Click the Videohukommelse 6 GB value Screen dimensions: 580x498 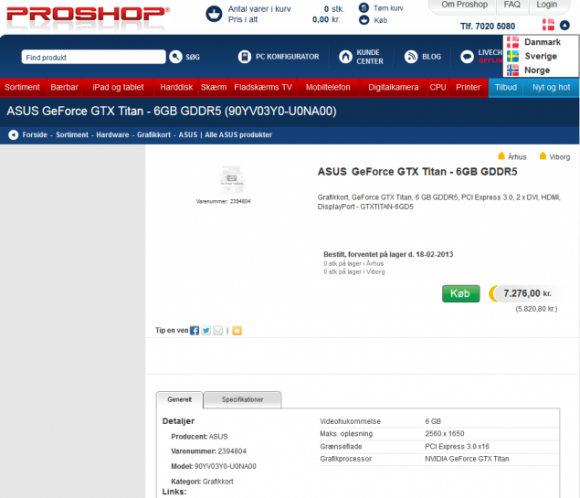point(433,421)
